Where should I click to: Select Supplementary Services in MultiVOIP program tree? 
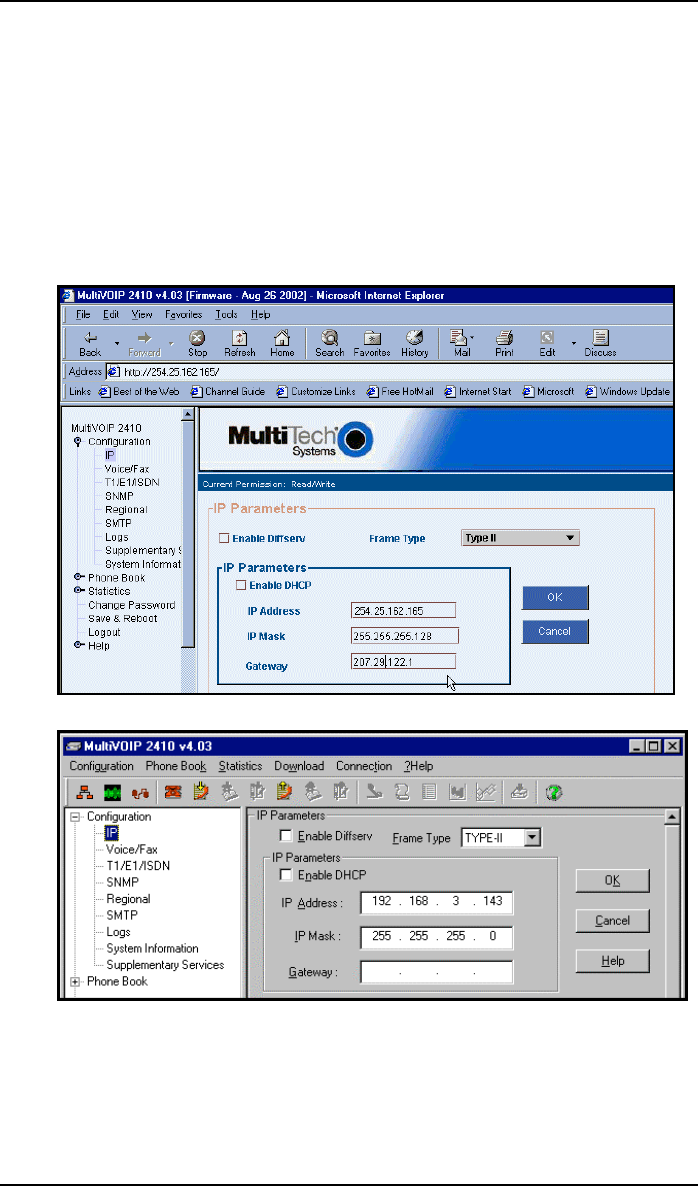[x=165, y=965]
